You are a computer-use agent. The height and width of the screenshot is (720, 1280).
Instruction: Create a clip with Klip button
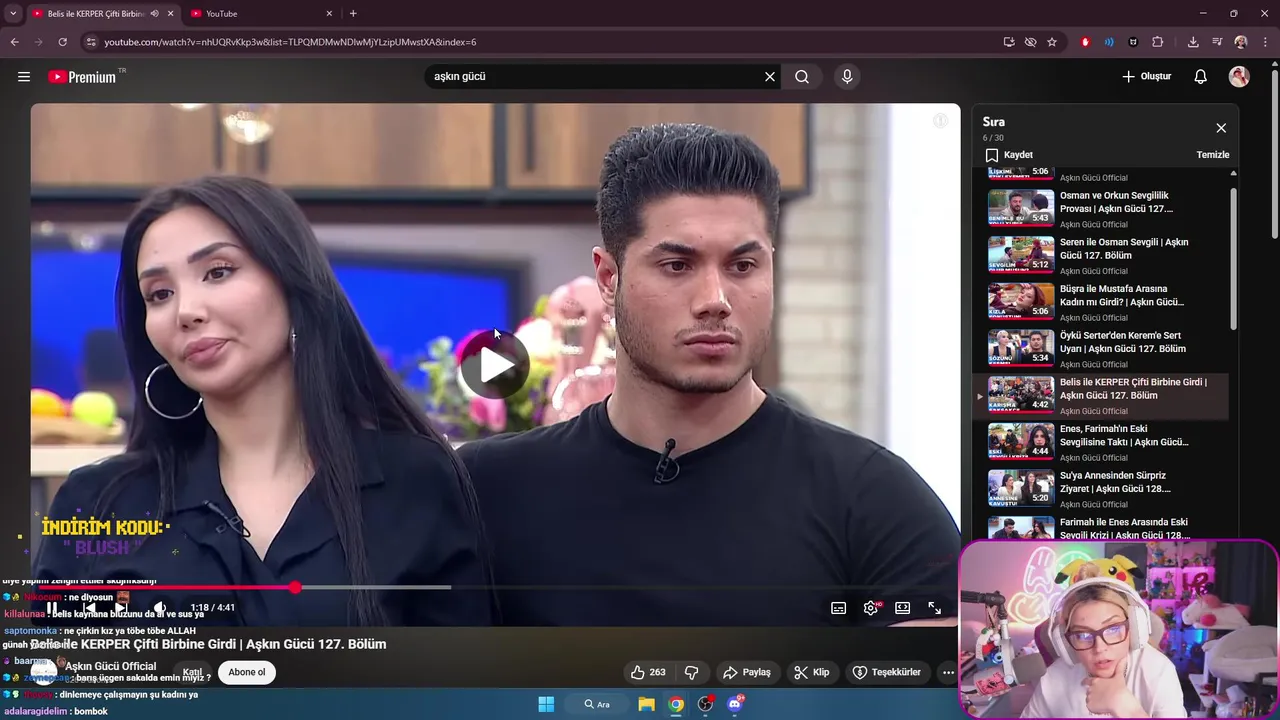[811, 673]
